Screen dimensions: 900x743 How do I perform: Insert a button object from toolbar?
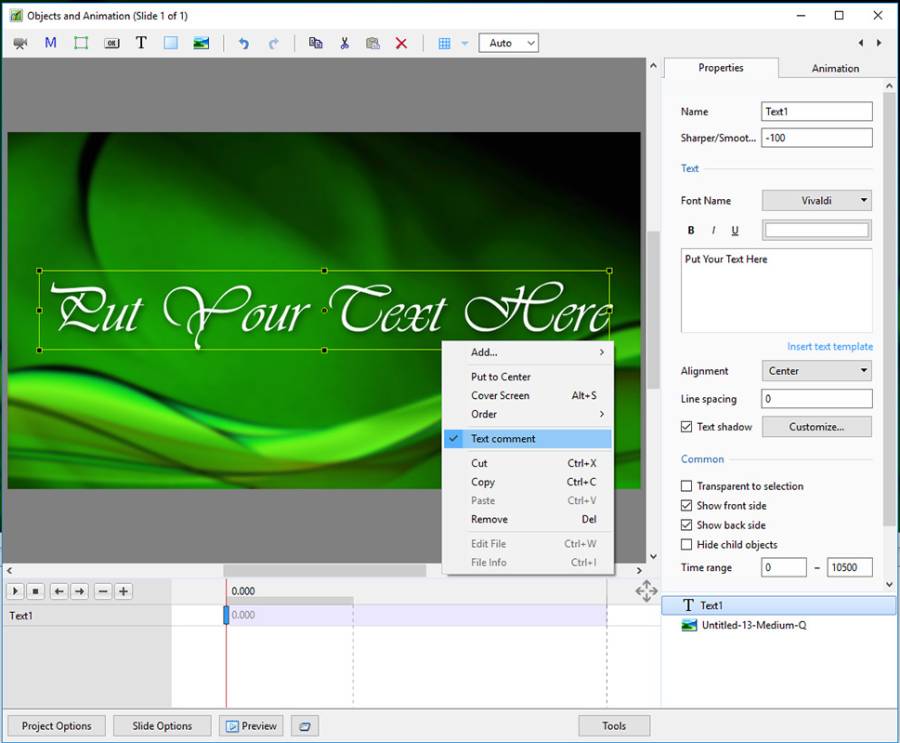111,43
